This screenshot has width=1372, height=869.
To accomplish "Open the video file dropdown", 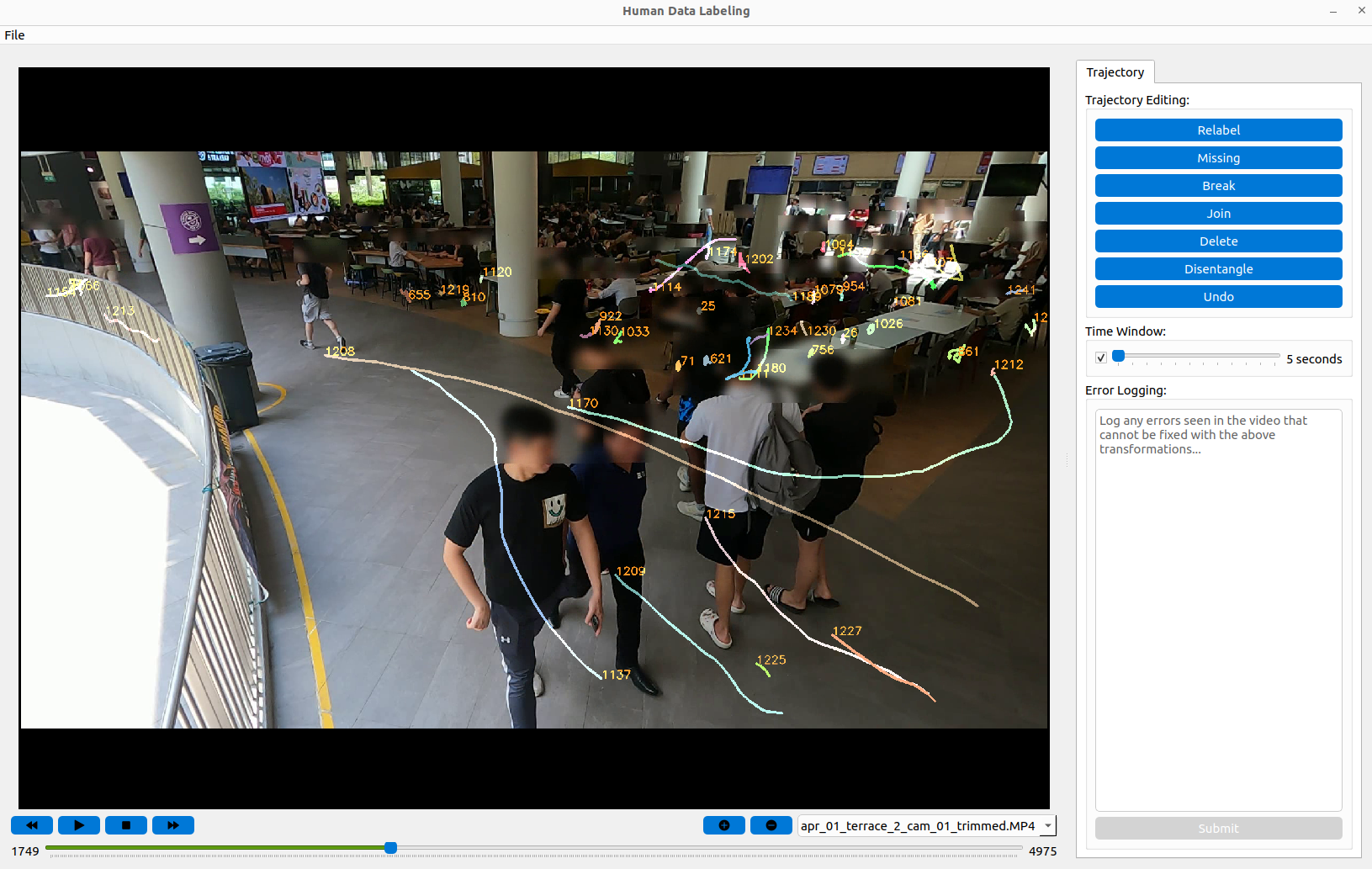I will pyautogui.click(x=926, y=826).
